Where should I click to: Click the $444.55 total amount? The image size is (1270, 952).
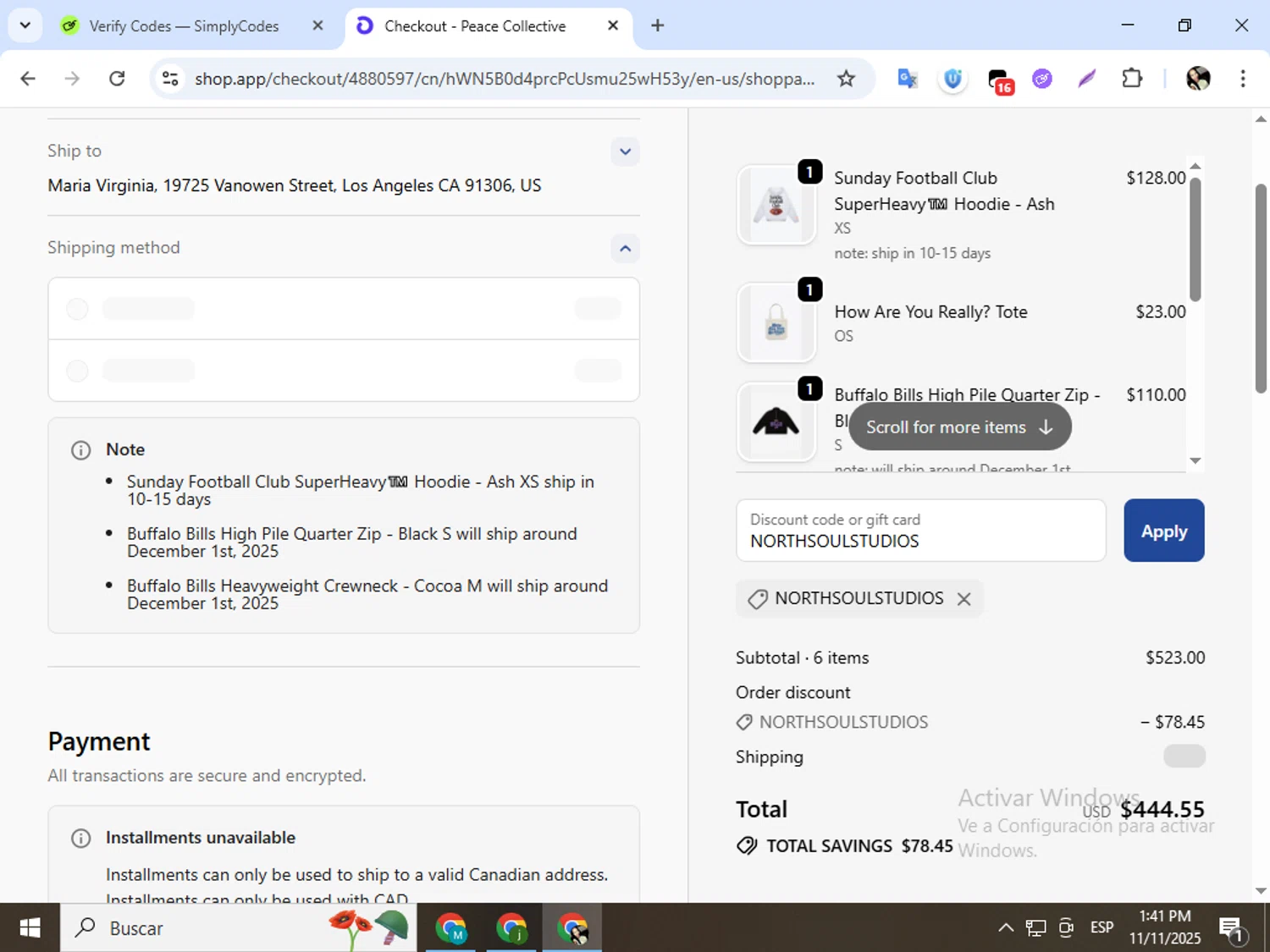(1162, 810)
